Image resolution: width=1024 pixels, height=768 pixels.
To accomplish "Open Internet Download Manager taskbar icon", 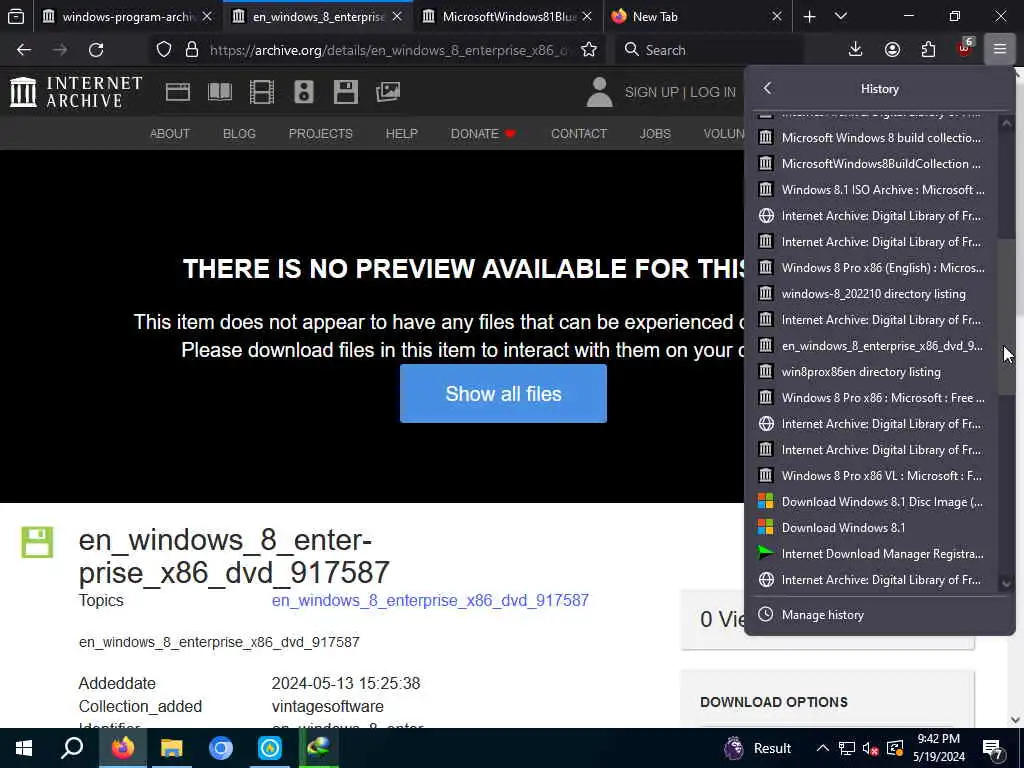I will coord(319,748).
